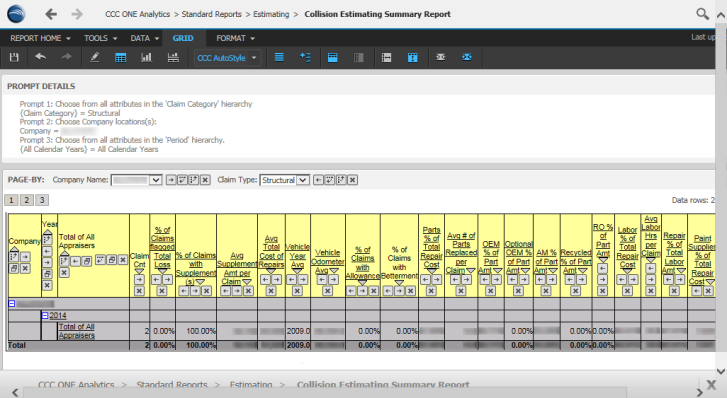
Task: Open Total of All Appraisers link
Action: point(77,331)
